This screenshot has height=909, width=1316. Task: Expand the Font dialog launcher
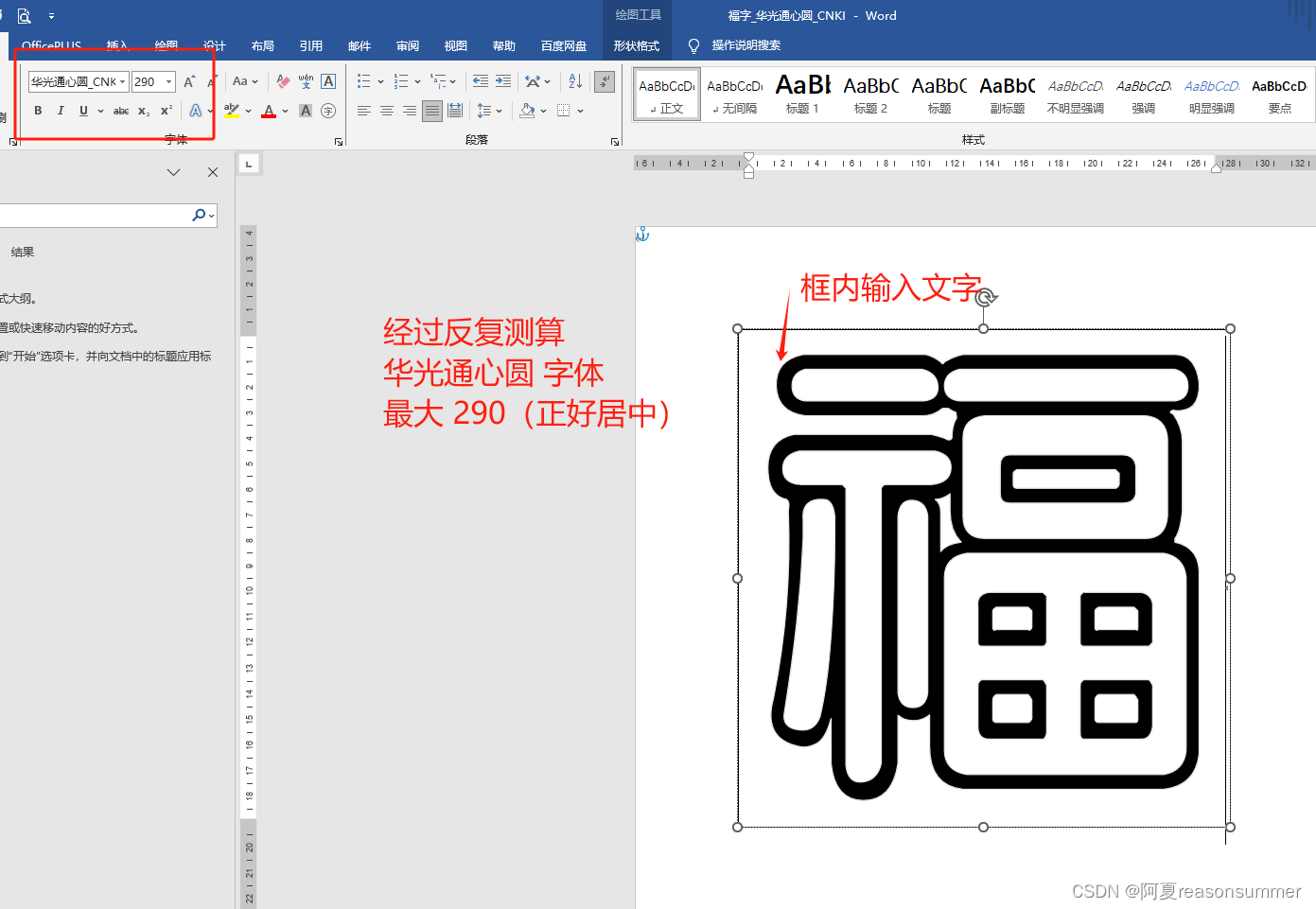tap(339, 142)
